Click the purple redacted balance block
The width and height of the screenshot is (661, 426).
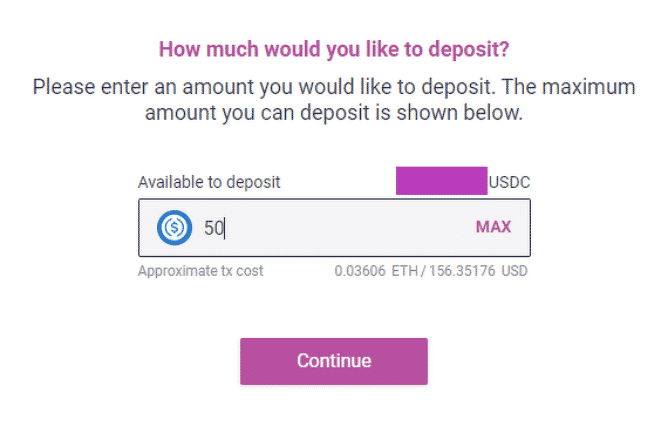tap(441, 181)
